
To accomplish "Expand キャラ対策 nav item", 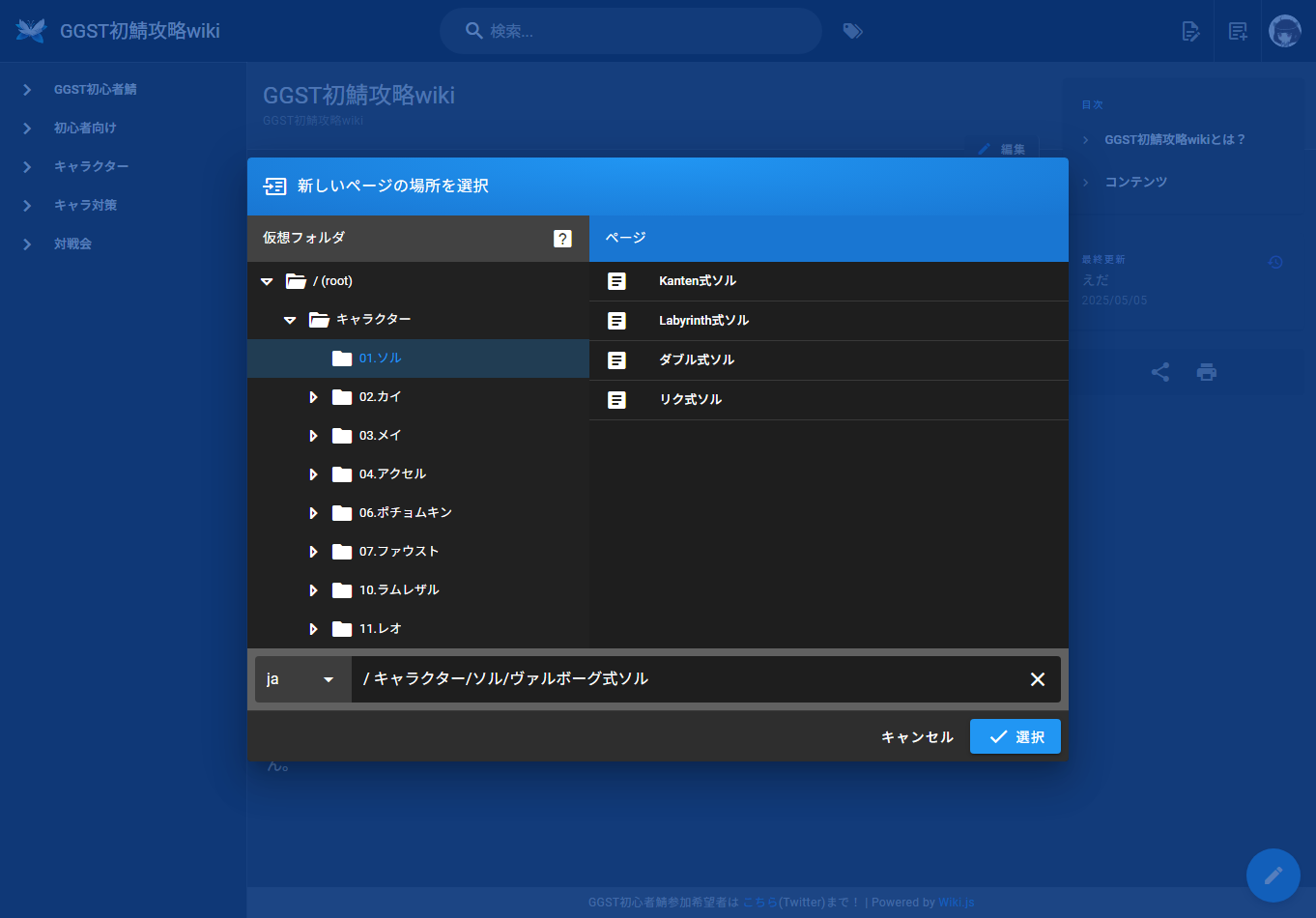I will (27, 206).
